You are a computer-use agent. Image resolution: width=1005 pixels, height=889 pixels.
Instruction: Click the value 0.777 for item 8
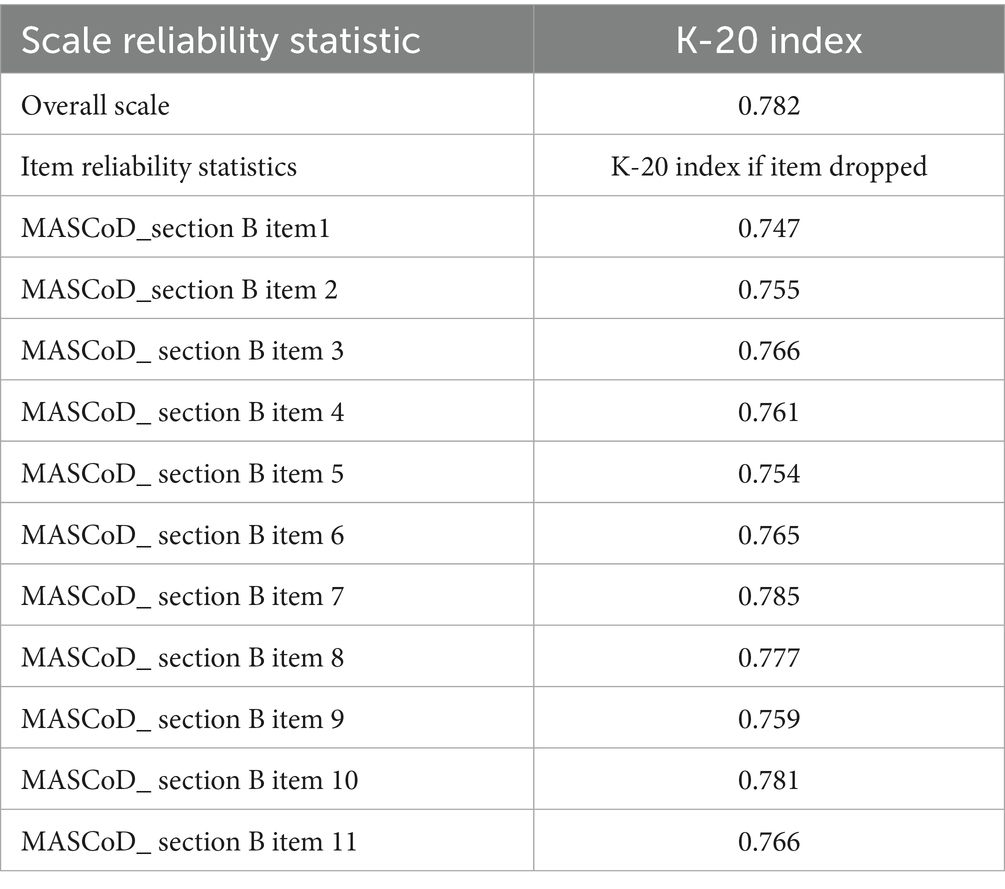tap(769, 658)
